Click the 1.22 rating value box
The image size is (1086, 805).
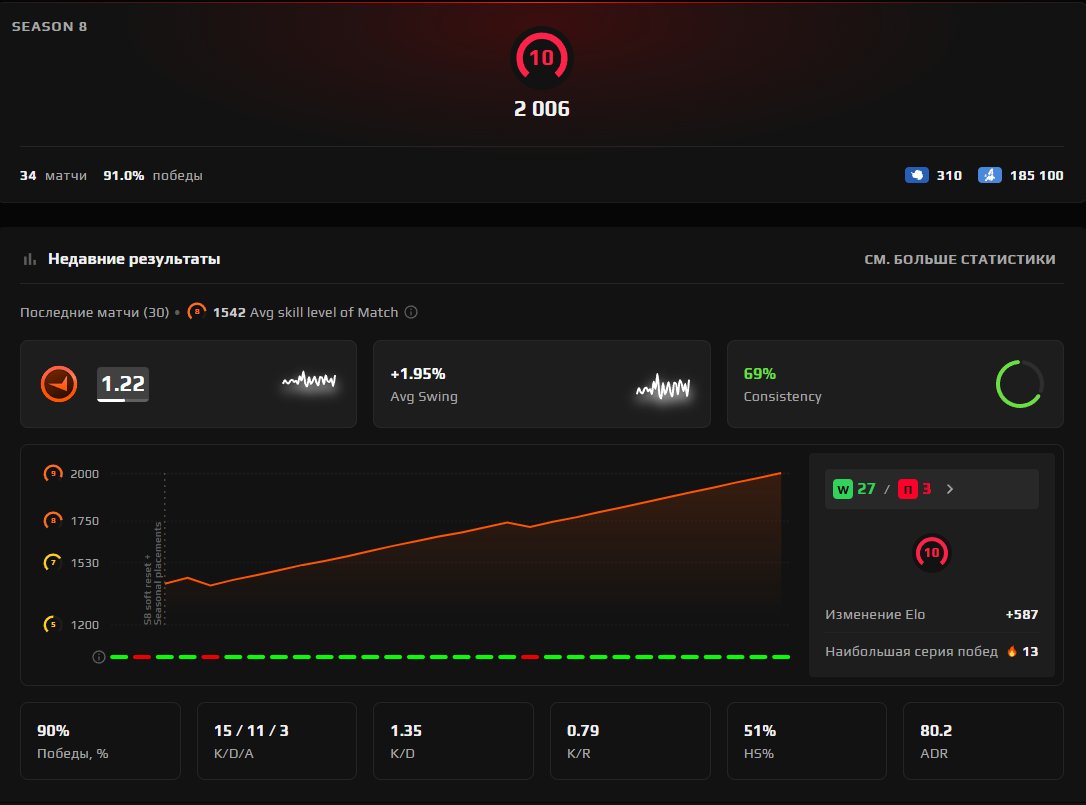point(123,384)
